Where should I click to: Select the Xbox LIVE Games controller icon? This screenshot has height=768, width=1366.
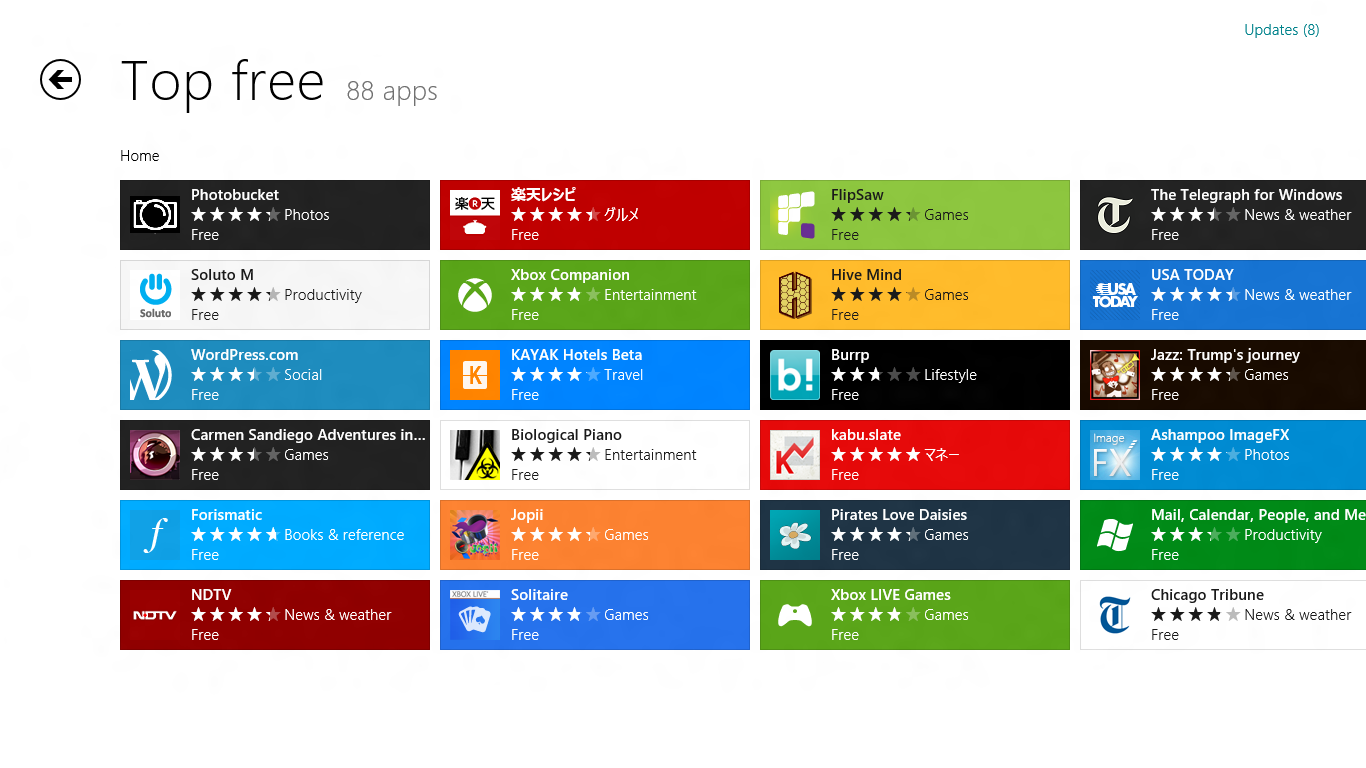pos(795,615)
